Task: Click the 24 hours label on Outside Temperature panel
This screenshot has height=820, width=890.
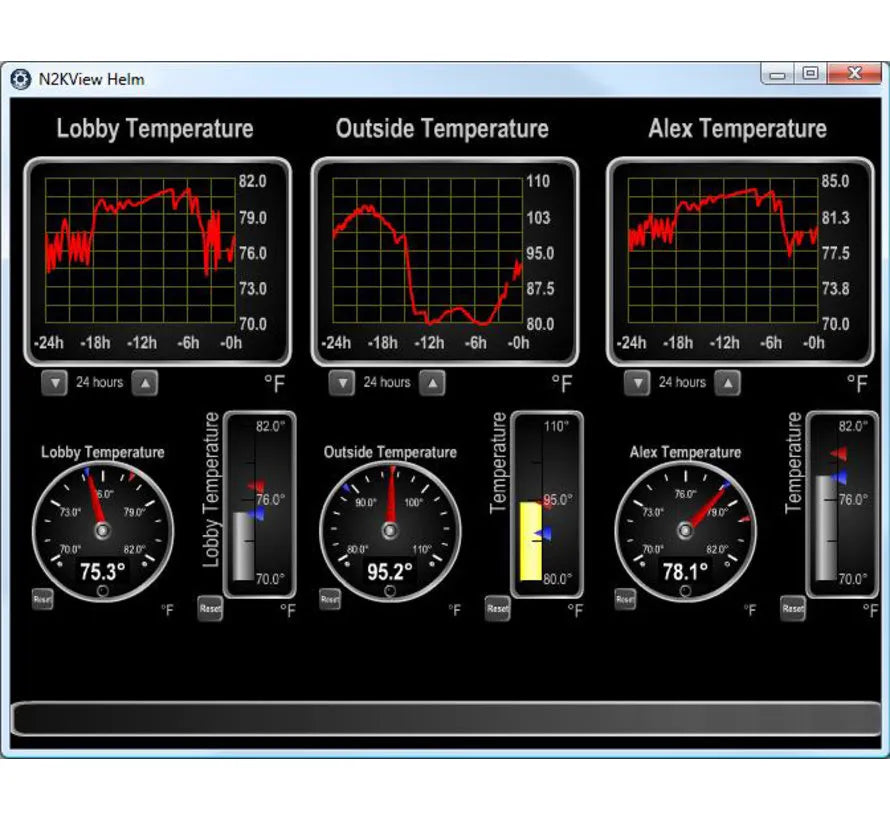Action: [386, 382]
